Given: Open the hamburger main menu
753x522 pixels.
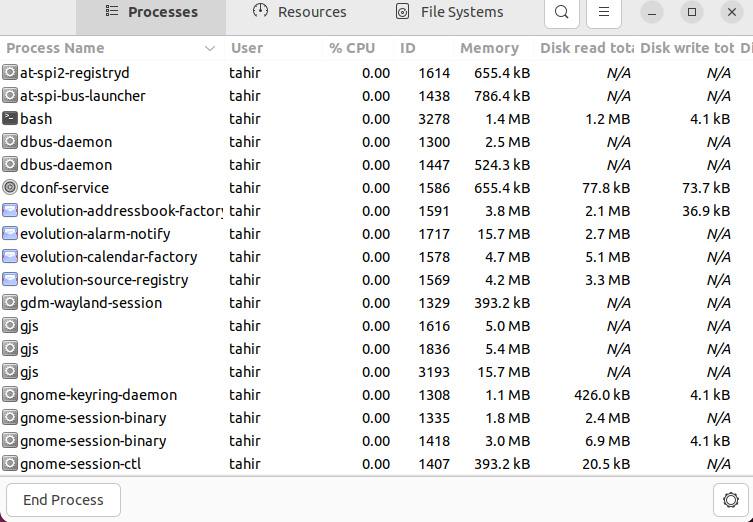Looking at the screenshot, I should point(604,12).
